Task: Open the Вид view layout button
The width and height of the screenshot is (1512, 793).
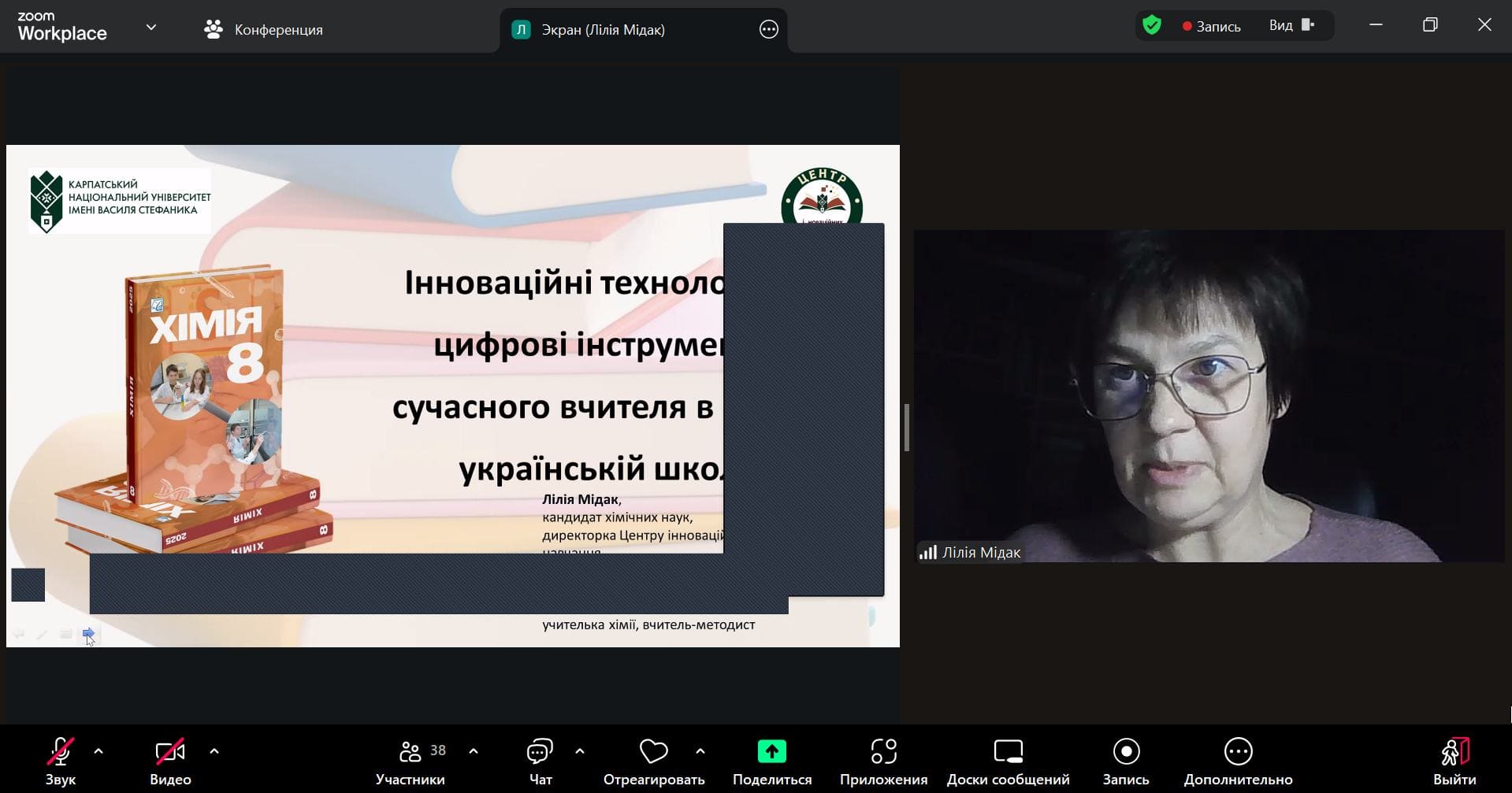Action: click(x=1291, y=26)
